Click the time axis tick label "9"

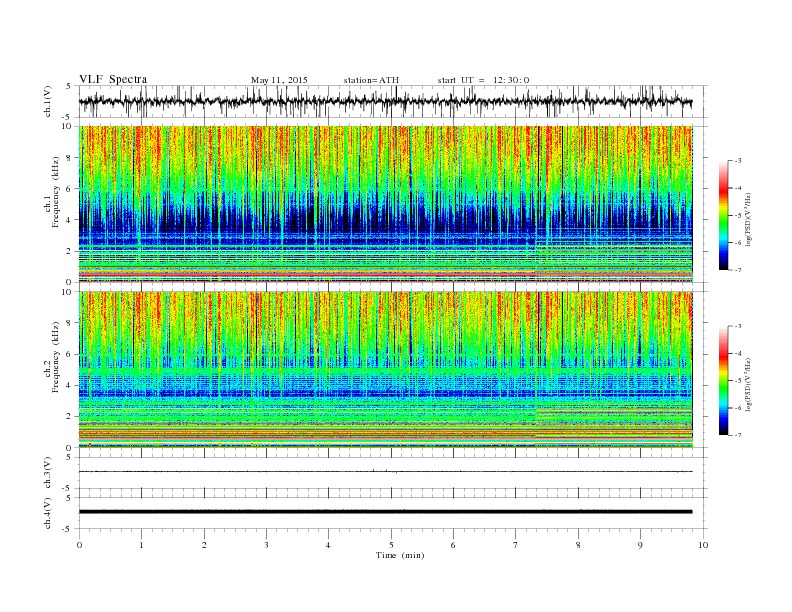pyautogui.click(x=640, y=545)
